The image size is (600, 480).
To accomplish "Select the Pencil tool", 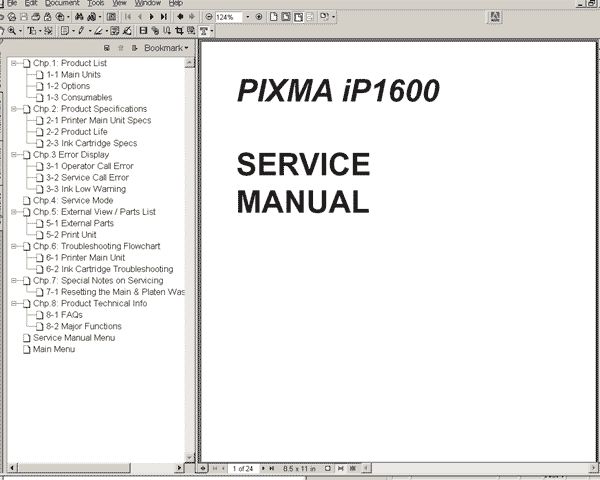I will click(x=81, y=31).
